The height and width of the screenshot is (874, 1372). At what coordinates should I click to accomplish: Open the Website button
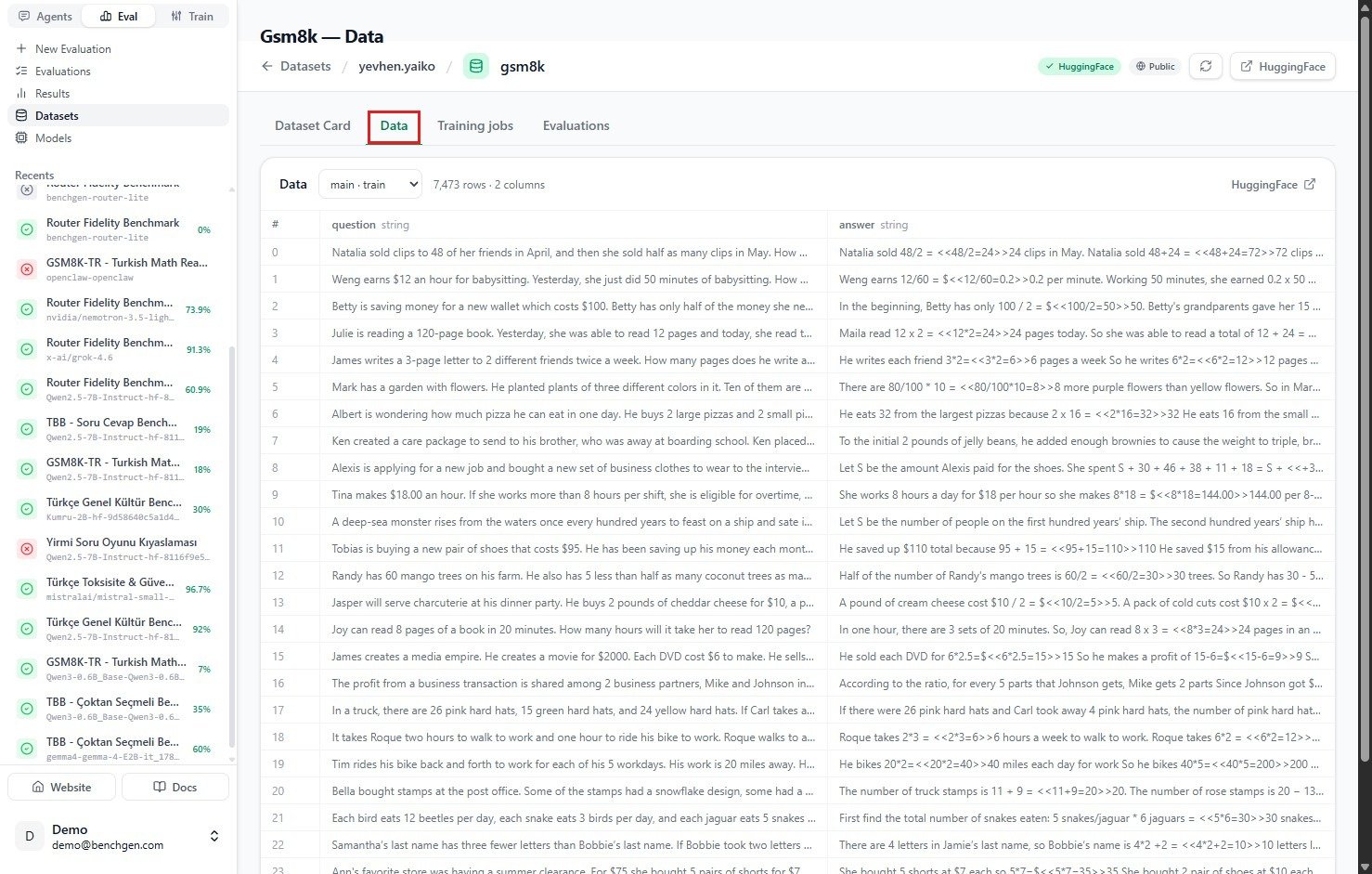[62, 787]
